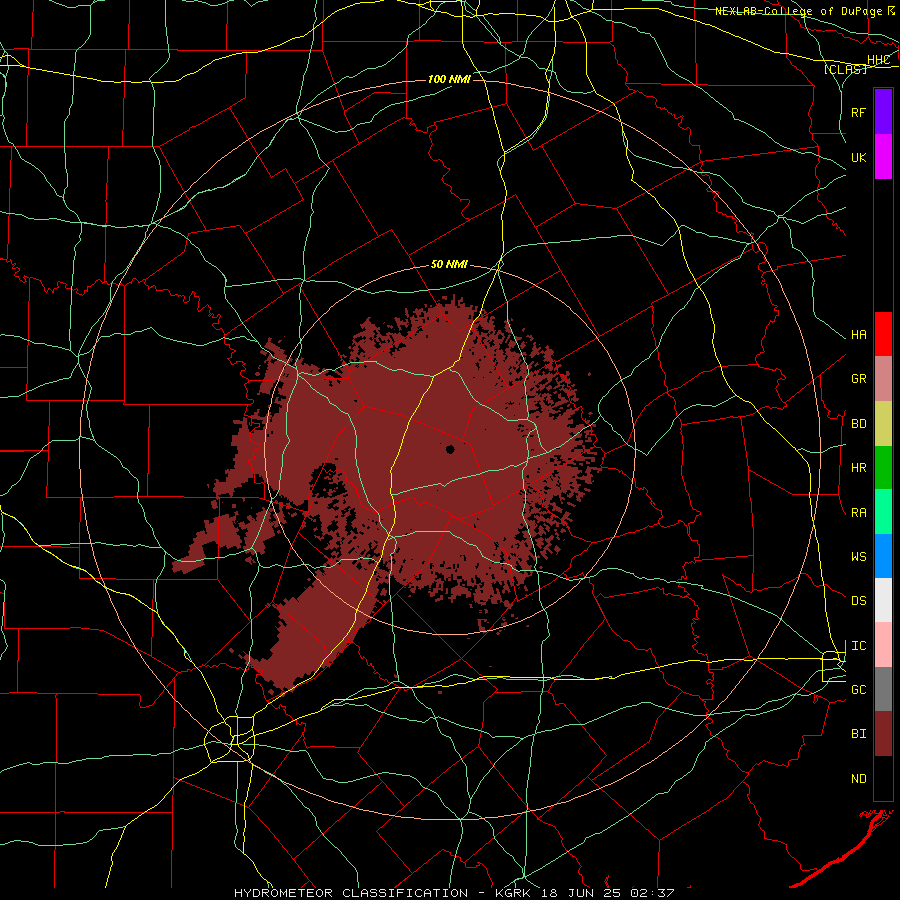
Task: Click the DS legend label
Action: click(859, 601)
